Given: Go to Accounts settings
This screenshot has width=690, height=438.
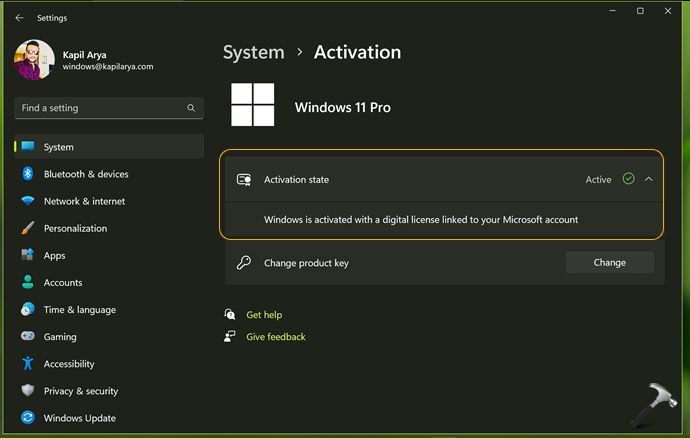Looking at the screenshot, I should [x=63, y=283].
